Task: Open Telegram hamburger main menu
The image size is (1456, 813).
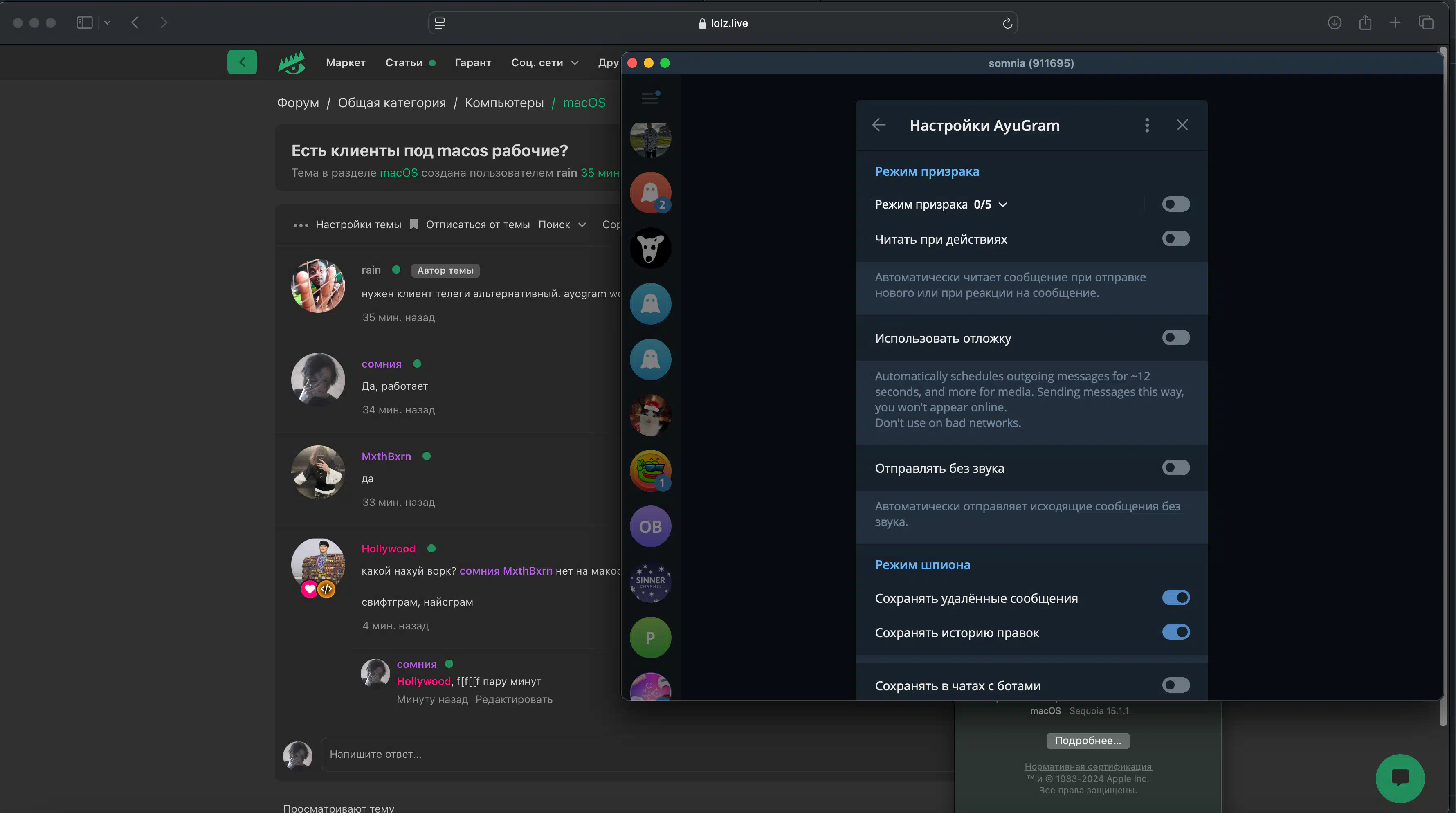Action: [650, 98]
